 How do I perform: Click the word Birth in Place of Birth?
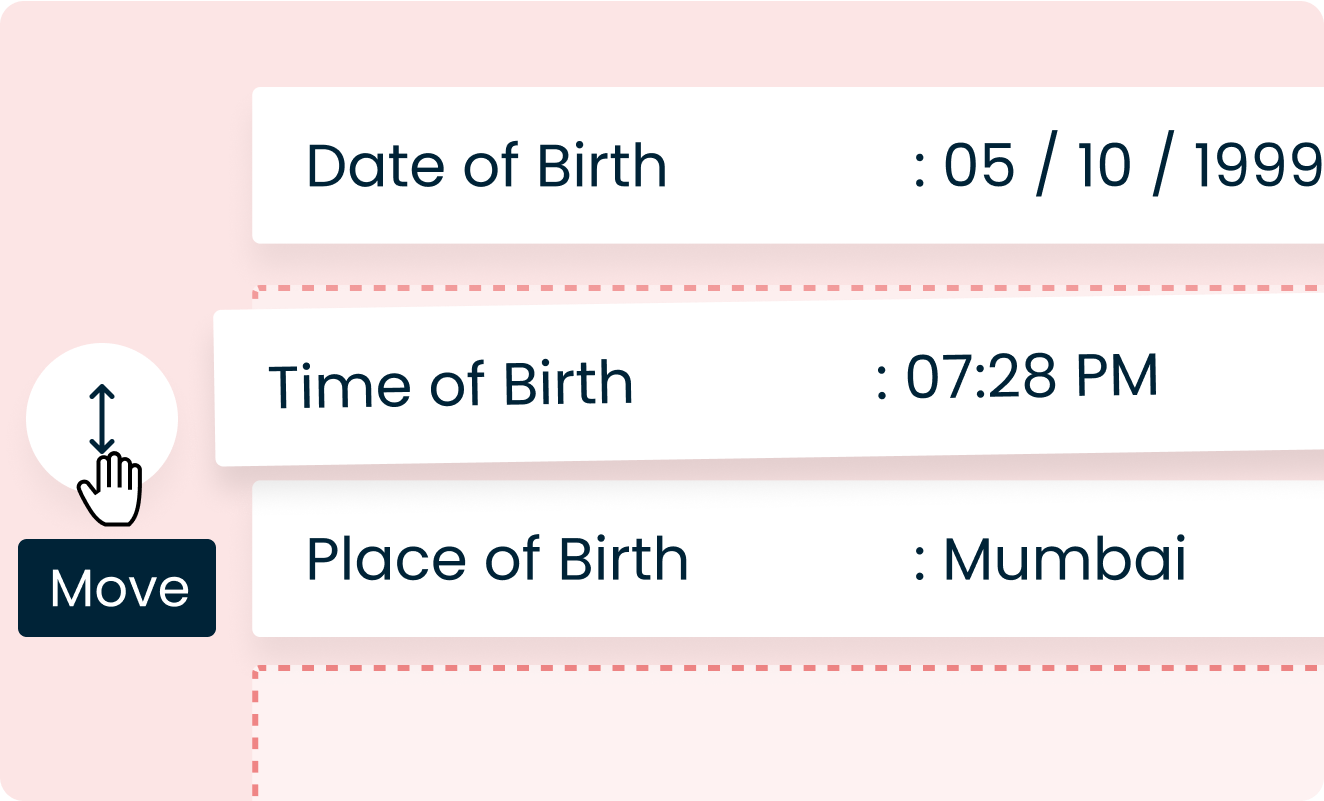[x=624, y=559]
